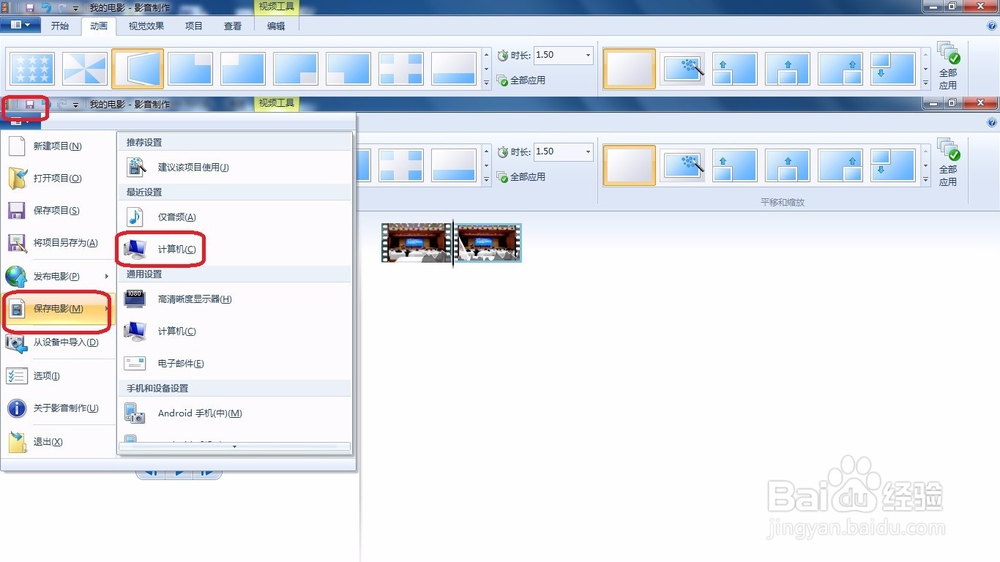This screenshot has width=1000, height=562.
Task: Expand the pan and zoom gallery in the upper ribbon
Action: [926, 82]
